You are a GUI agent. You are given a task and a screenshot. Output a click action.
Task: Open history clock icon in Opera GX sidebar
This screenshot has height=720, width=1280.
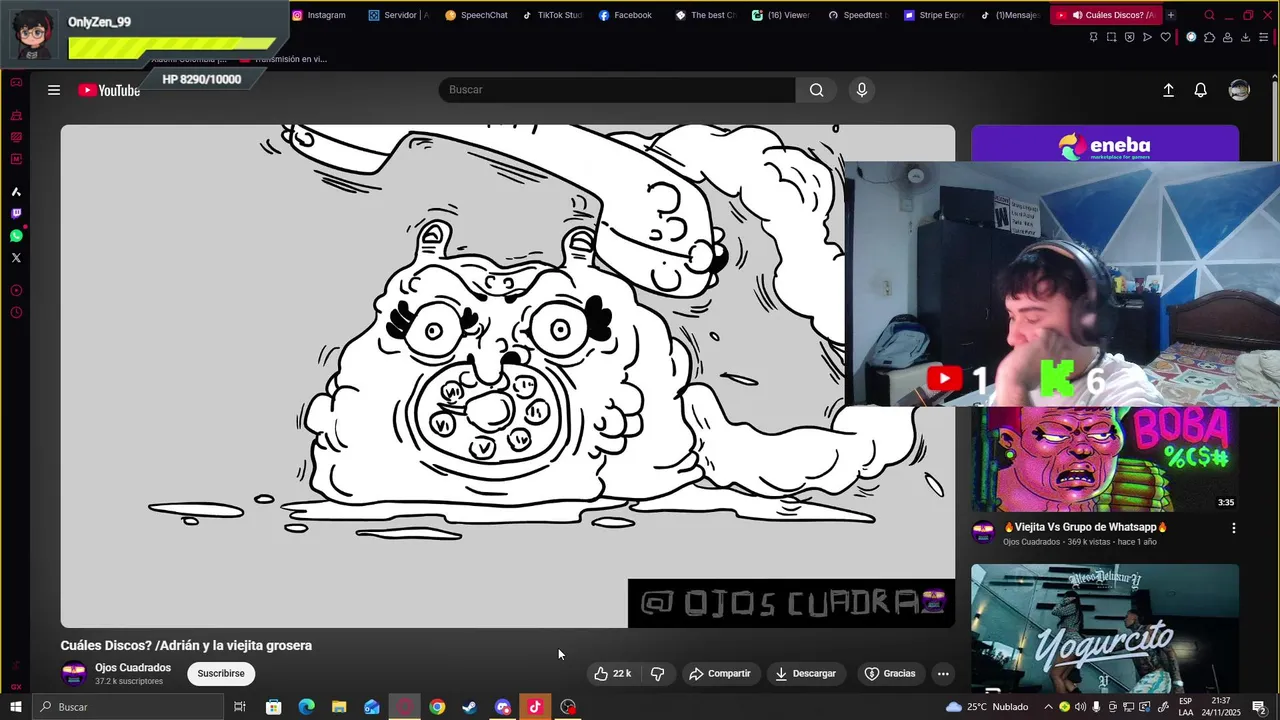point(16,313)
